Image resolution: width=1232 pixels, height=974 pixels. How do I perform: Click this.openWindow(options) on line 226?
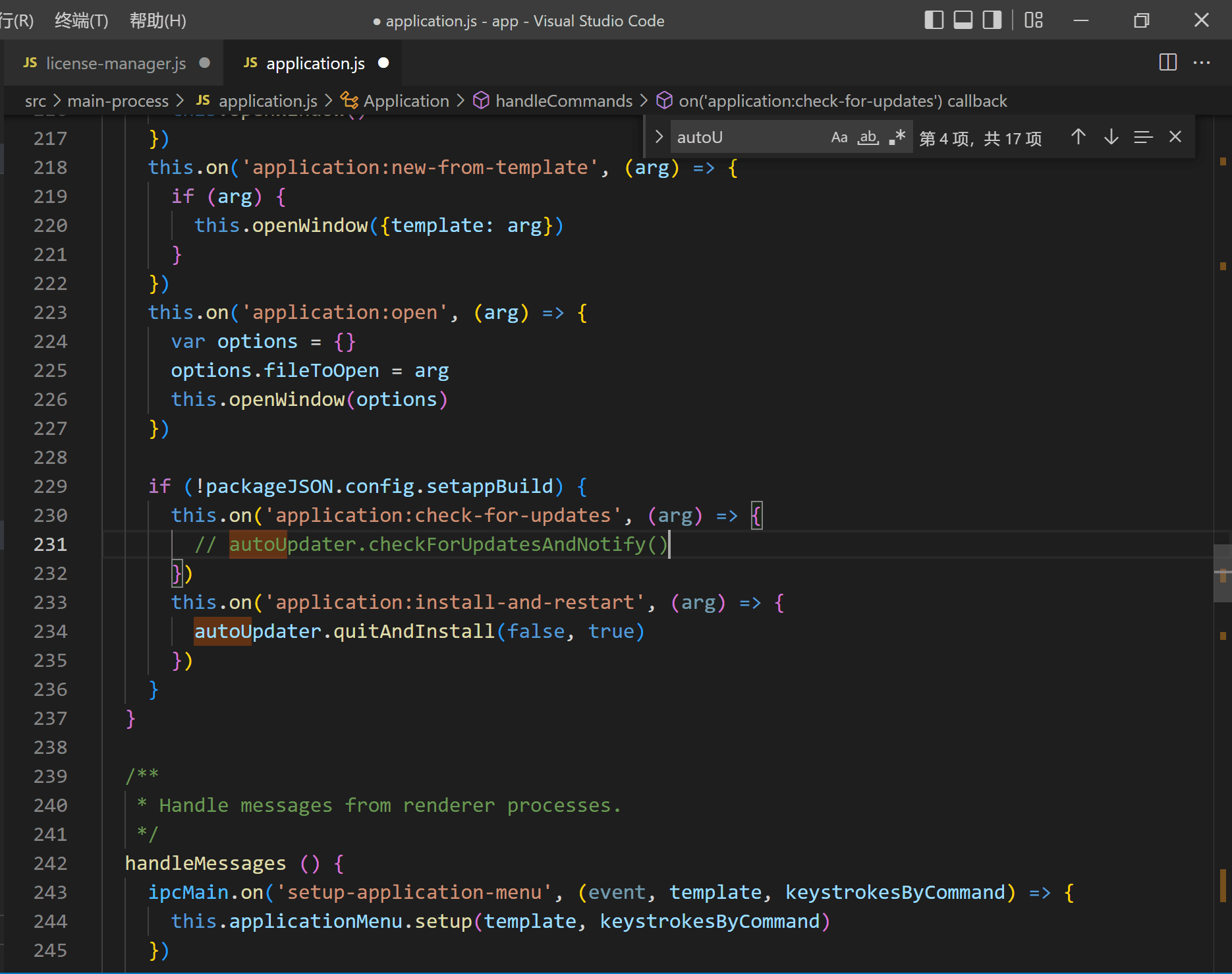310,399
